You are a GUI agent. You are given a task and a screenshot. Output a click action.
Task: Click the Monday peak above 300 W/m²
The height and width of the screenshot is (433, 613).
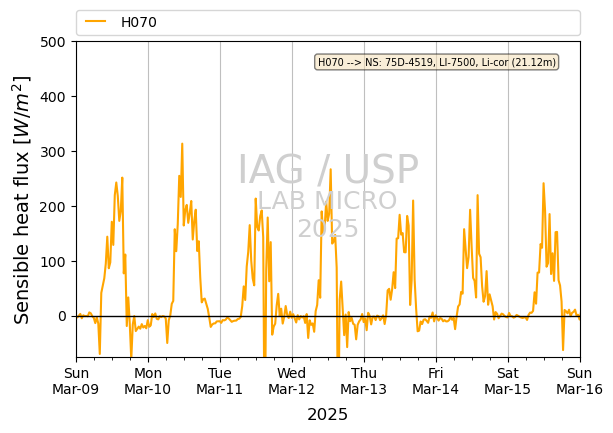[x=182, y=144]
